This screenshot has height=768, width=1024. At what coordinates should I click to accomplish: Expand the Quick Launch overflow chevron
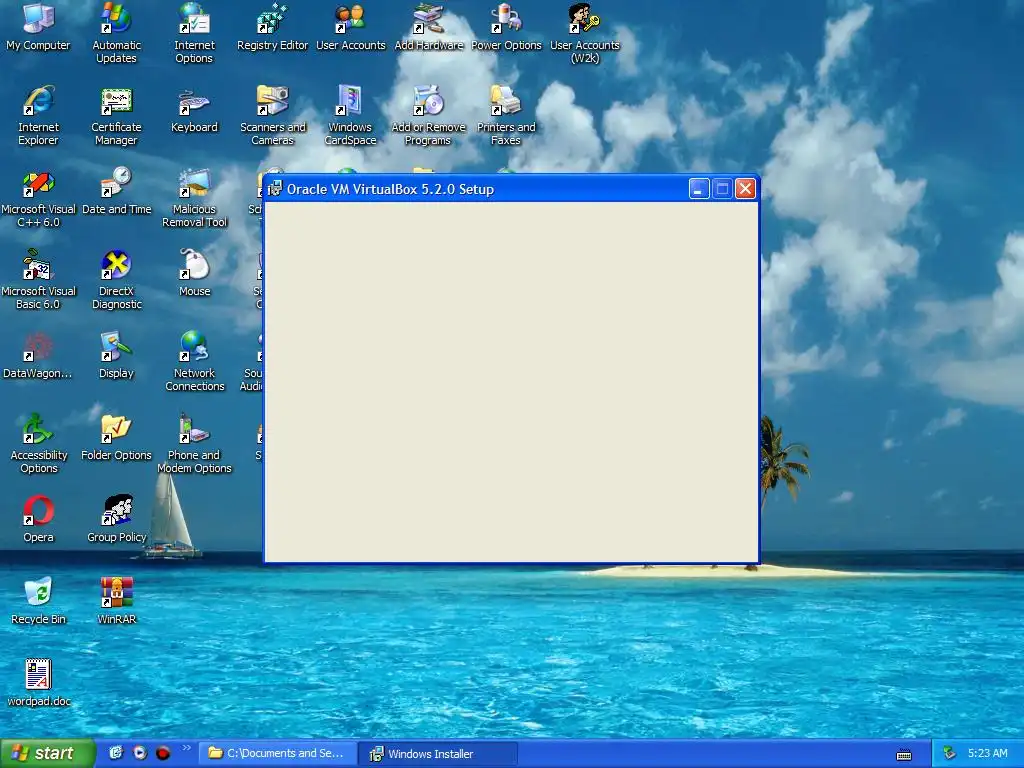[187, 748]
